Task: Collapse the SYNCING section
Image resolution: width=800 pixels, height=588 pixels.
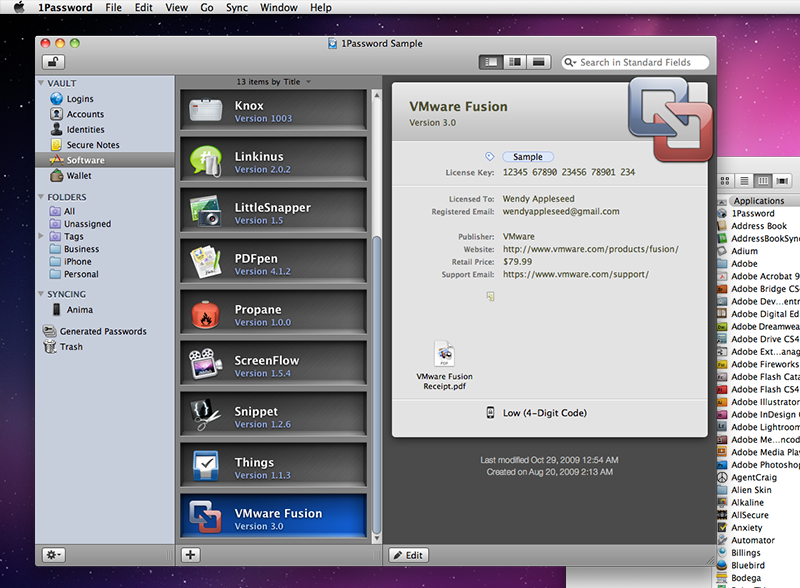Action: point(41,294)
